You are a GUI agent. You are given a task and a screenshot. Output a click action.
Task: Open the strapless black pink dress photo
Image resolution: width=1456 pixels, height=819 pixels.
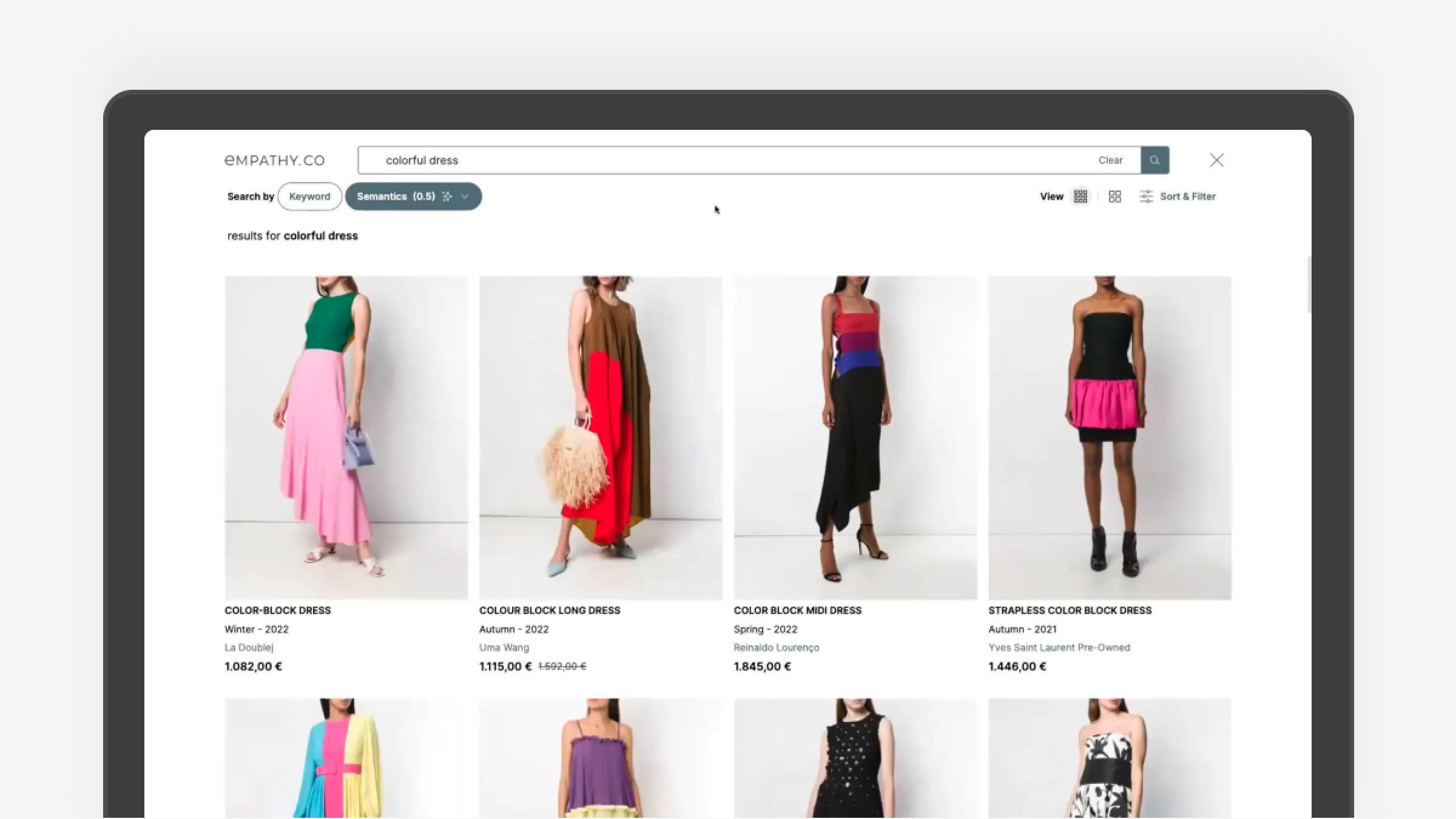point(1110,437)
